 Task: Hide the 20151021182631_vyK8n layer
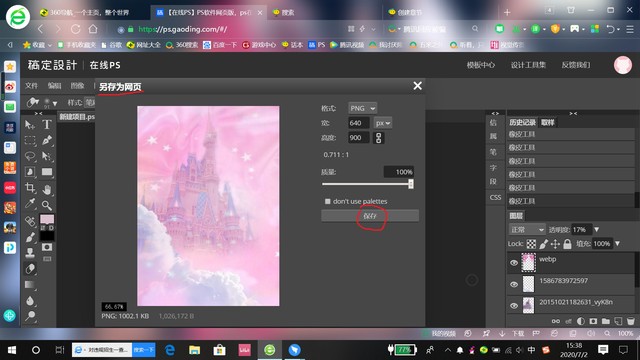tap(514, 305)
